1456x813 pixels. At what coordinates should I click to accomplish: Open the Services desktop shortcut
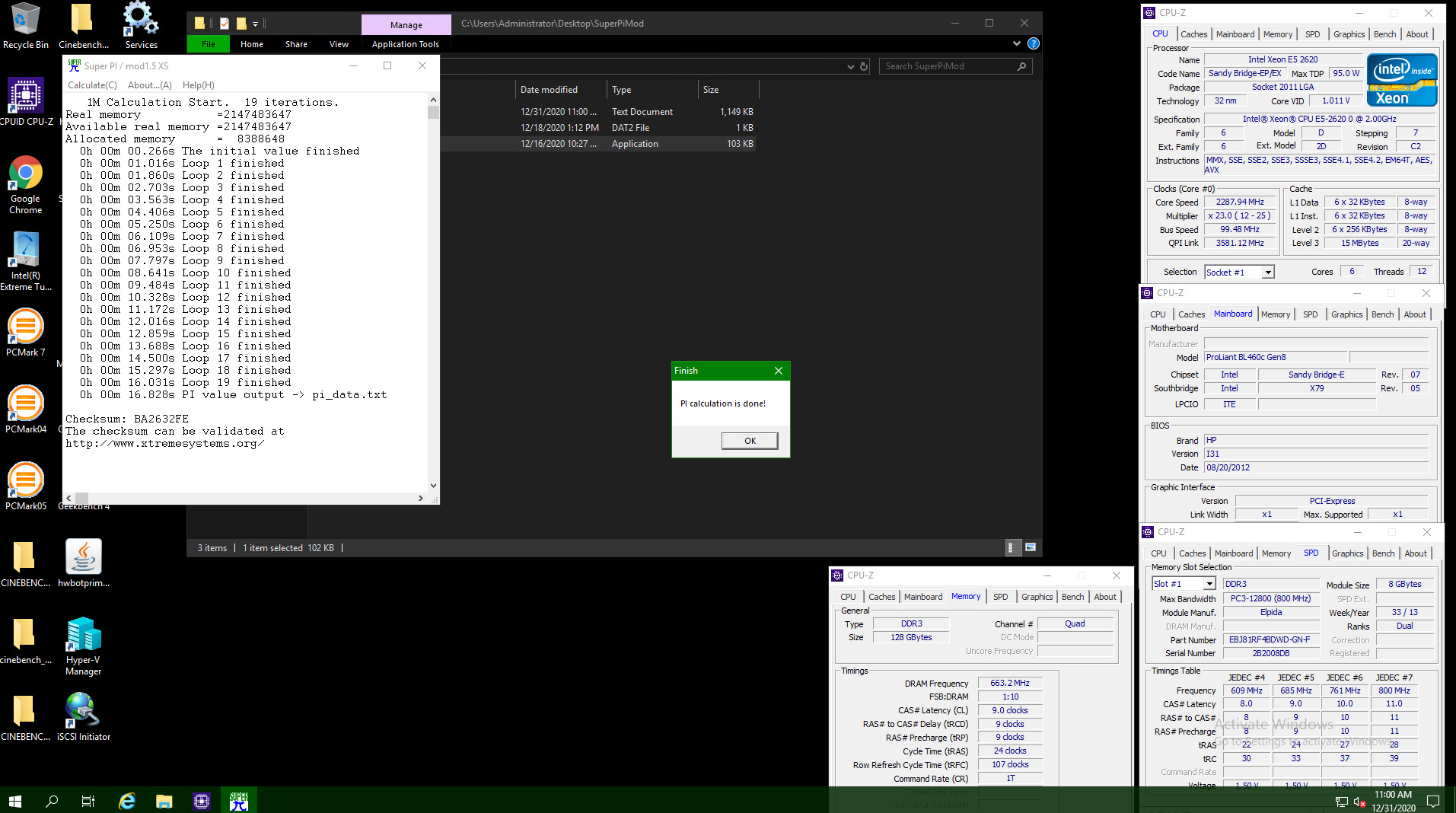pos(141,26)
